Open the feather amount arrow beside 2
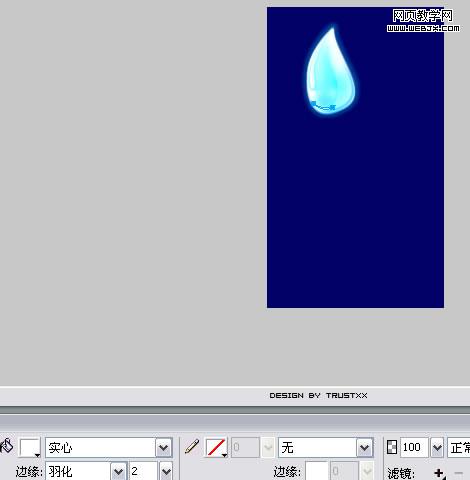This screenshot has height=480, width=470. tap(166, 471)
